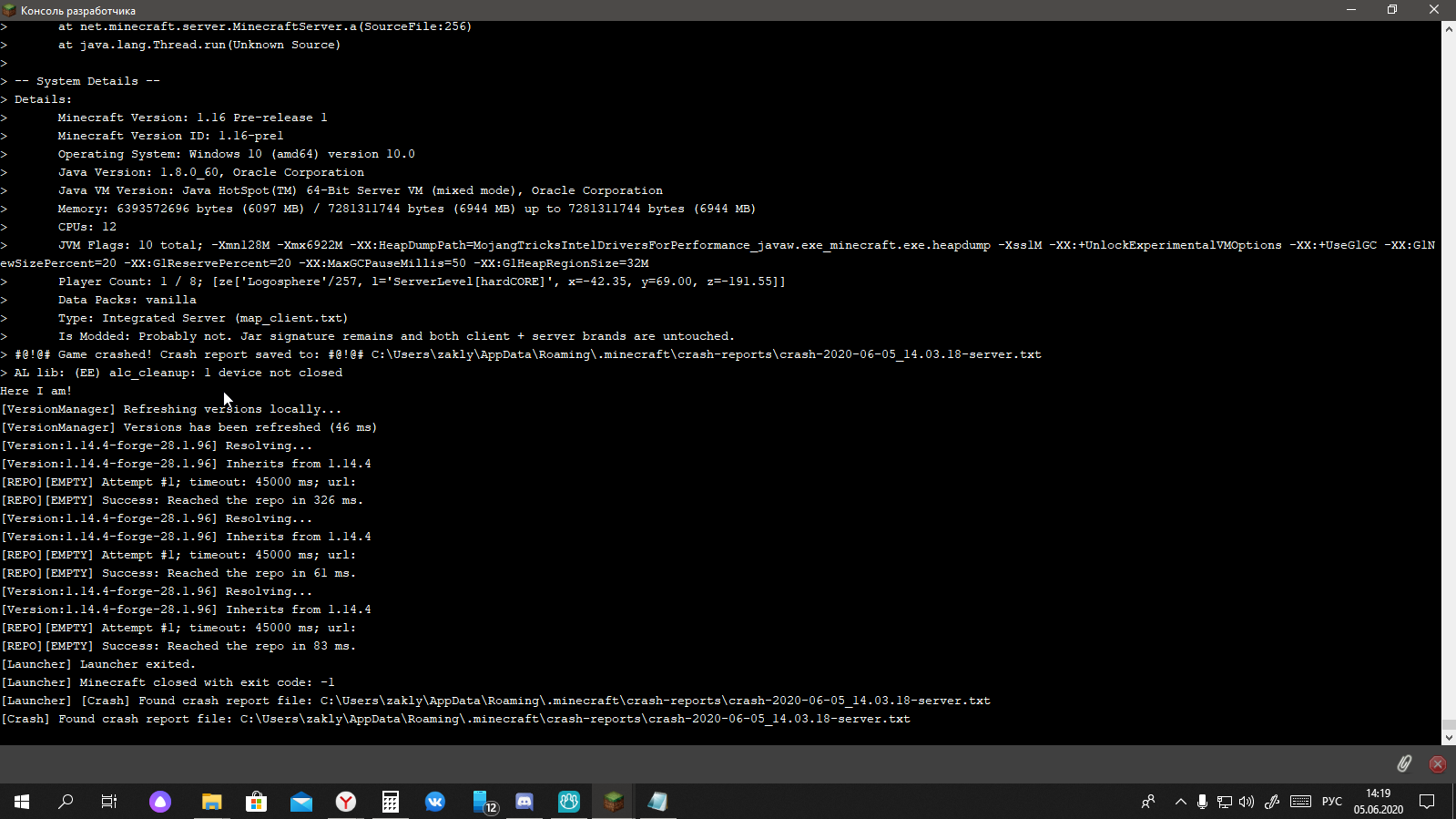The height and width of the screenshot is (819, 1456).
Task: Click 'at java.lang.Thread.run(Unknown Source)' line
Action: coord(199,45)
